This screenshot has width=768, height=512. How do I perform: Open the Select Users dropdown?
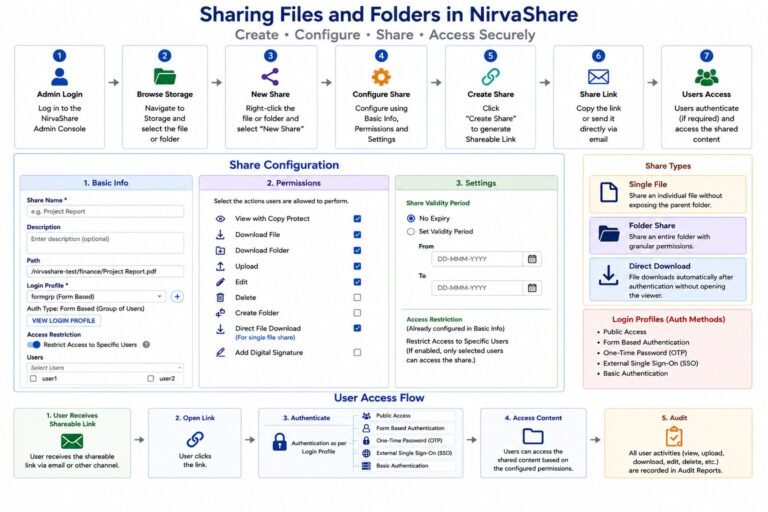point(105,367)
